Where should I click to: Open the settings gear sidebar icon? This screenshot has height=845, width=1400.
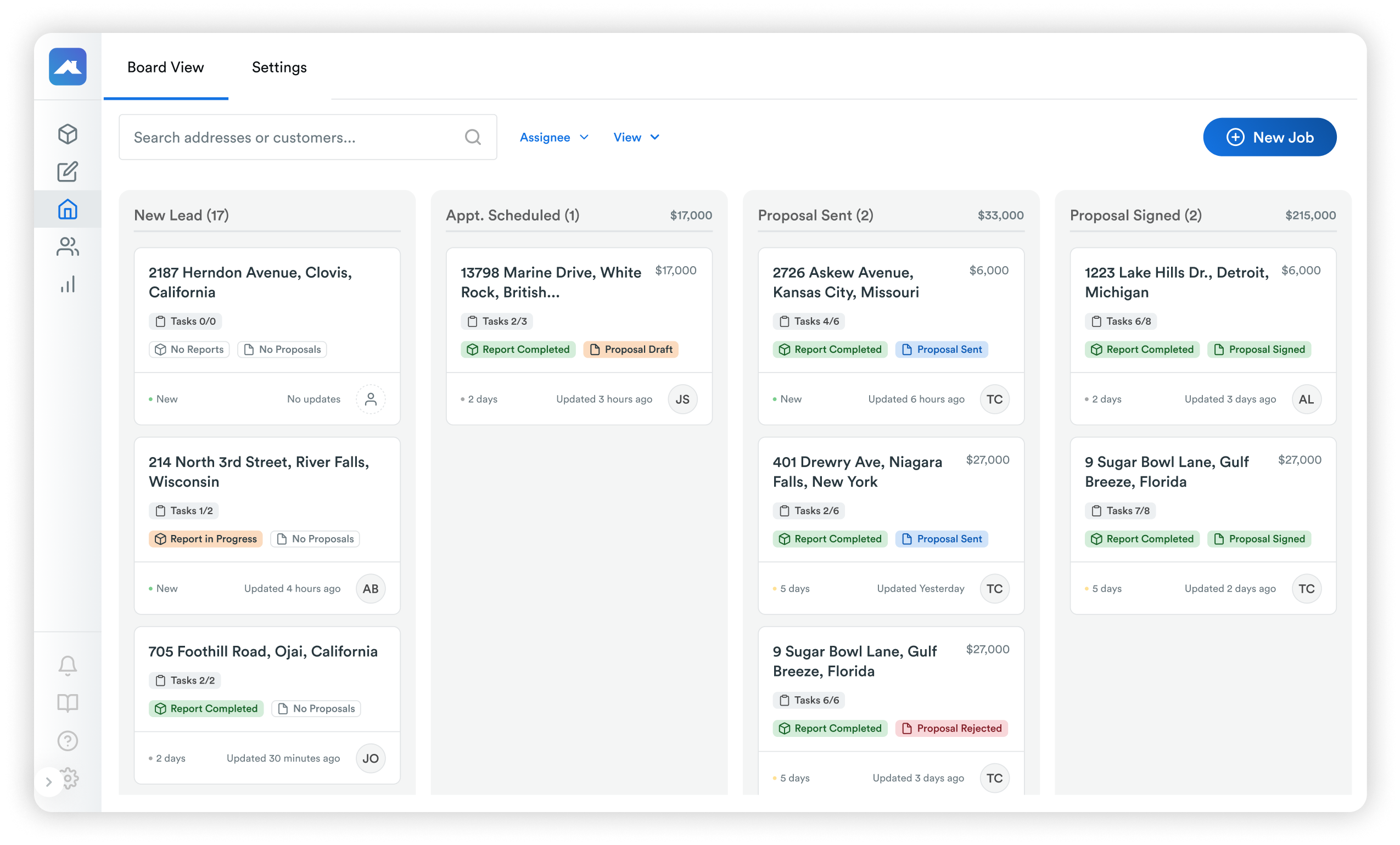pyautogui.click(x=70, y=778)
